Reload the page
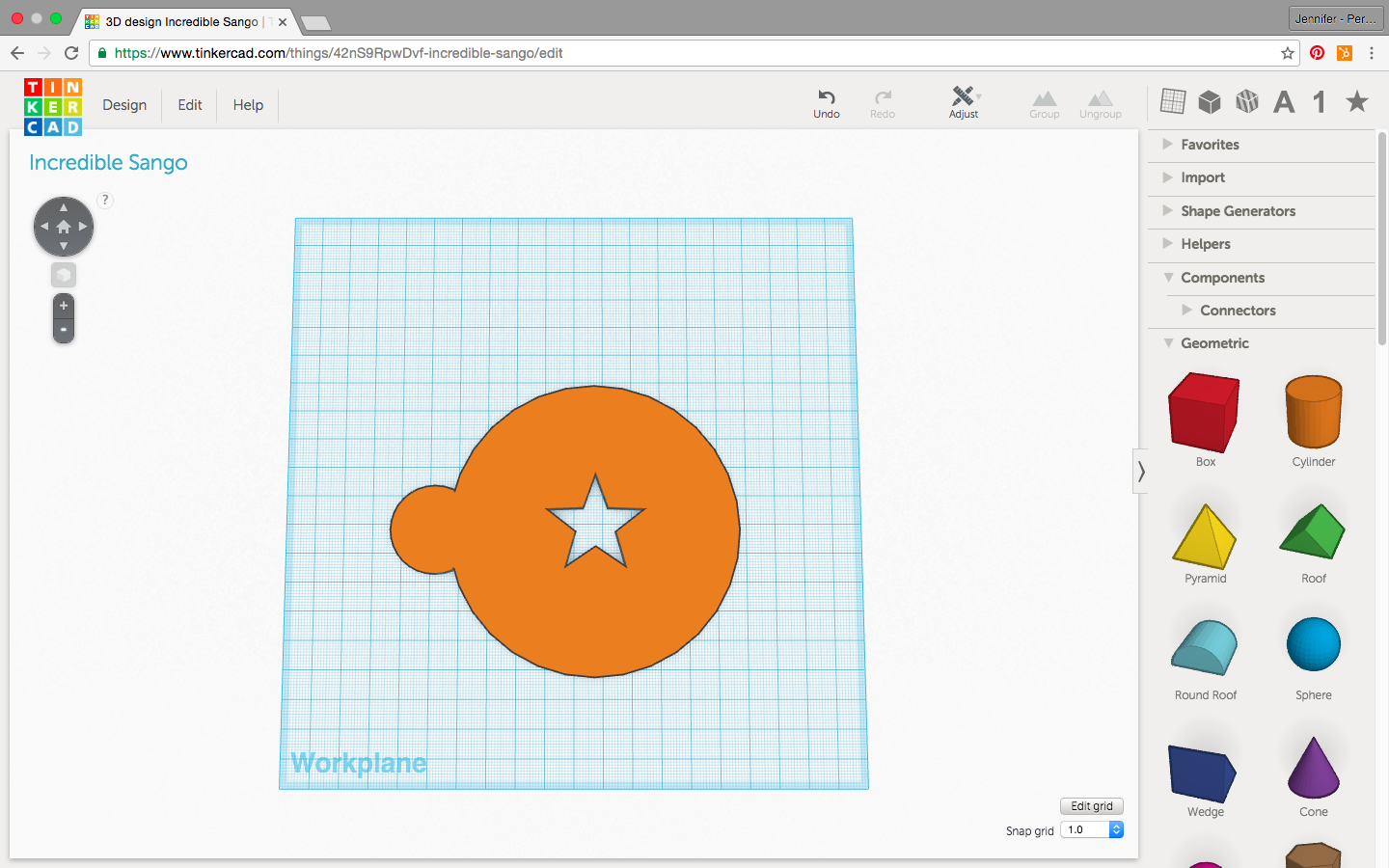This screenshot has width=1389, height=868. pos(71,53)
